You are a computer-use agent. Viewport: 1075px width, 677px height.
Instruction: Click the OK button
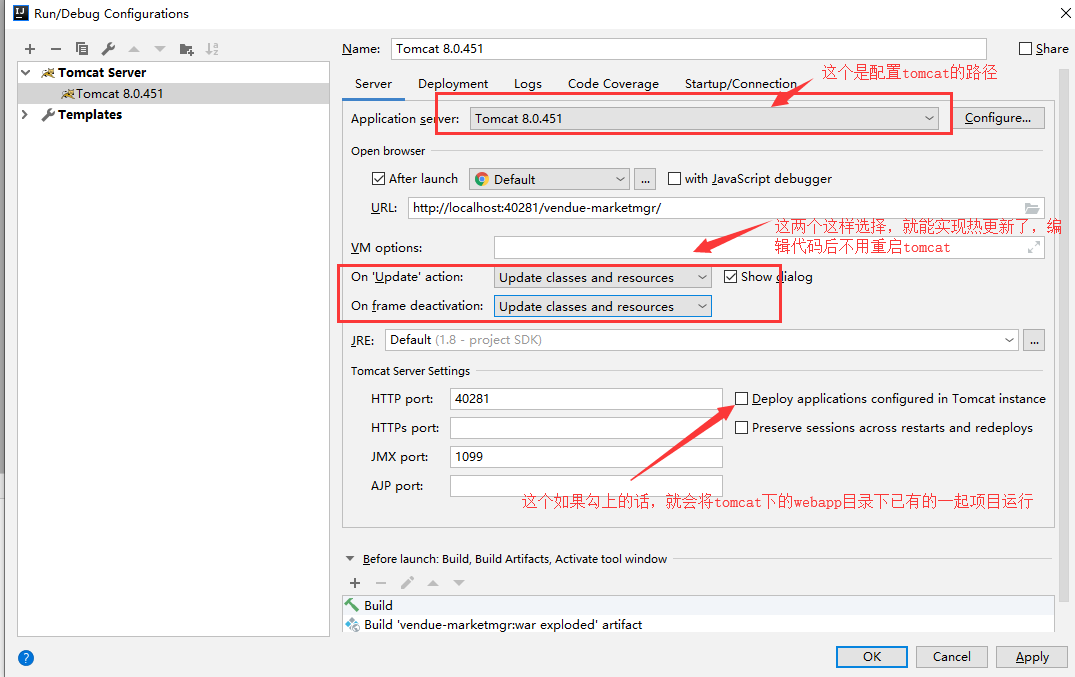pyautogui.click(x=871, y=656)
